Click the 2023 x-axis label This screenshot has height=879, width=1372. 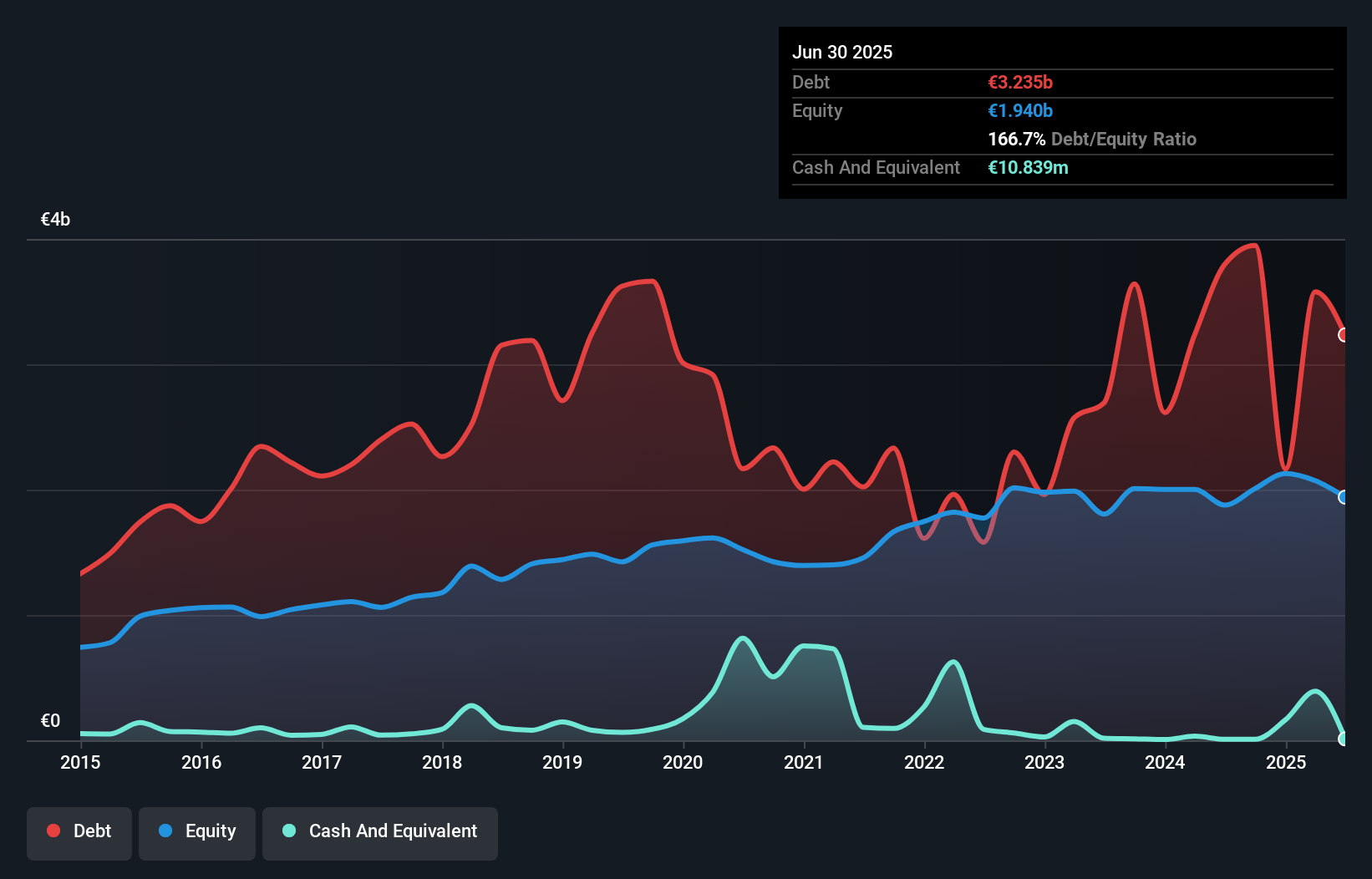(x=1044, y=762)
